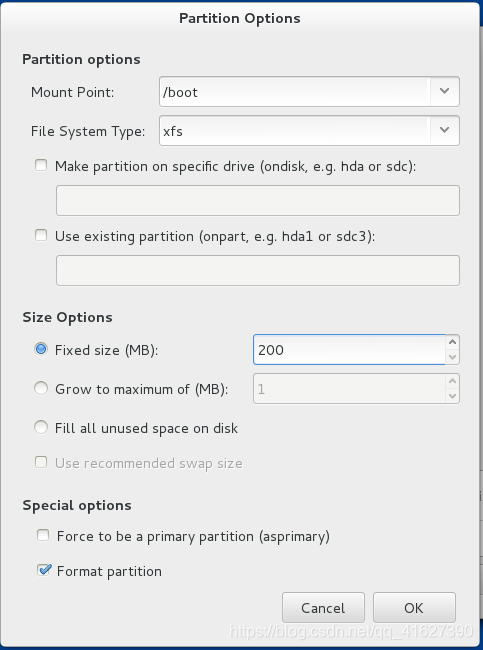
Task: Check Force to be a primary partition
Action: tap(43, 536)
